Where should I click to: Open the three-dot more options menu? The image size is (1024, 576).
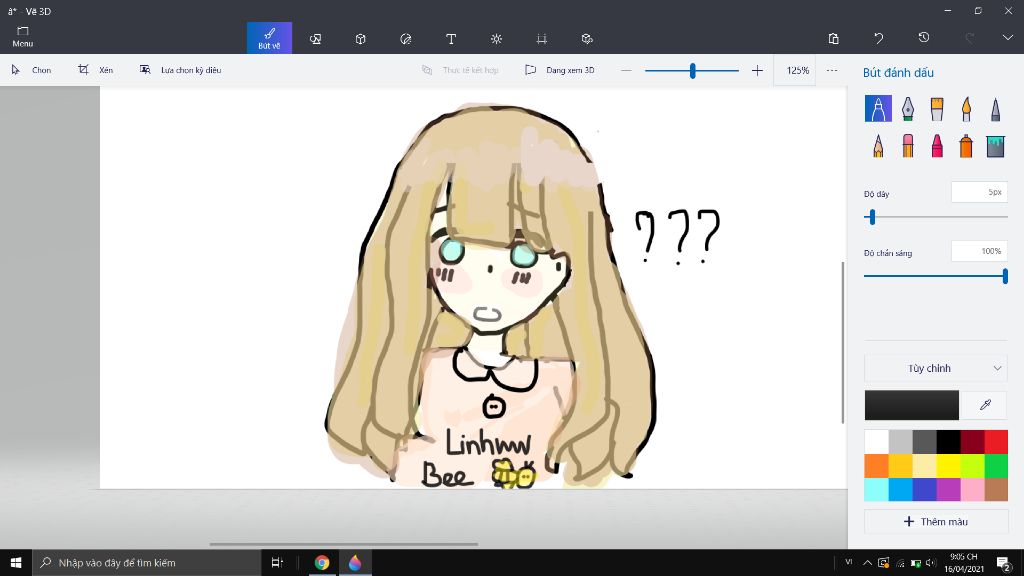click(x=831, y=70)
